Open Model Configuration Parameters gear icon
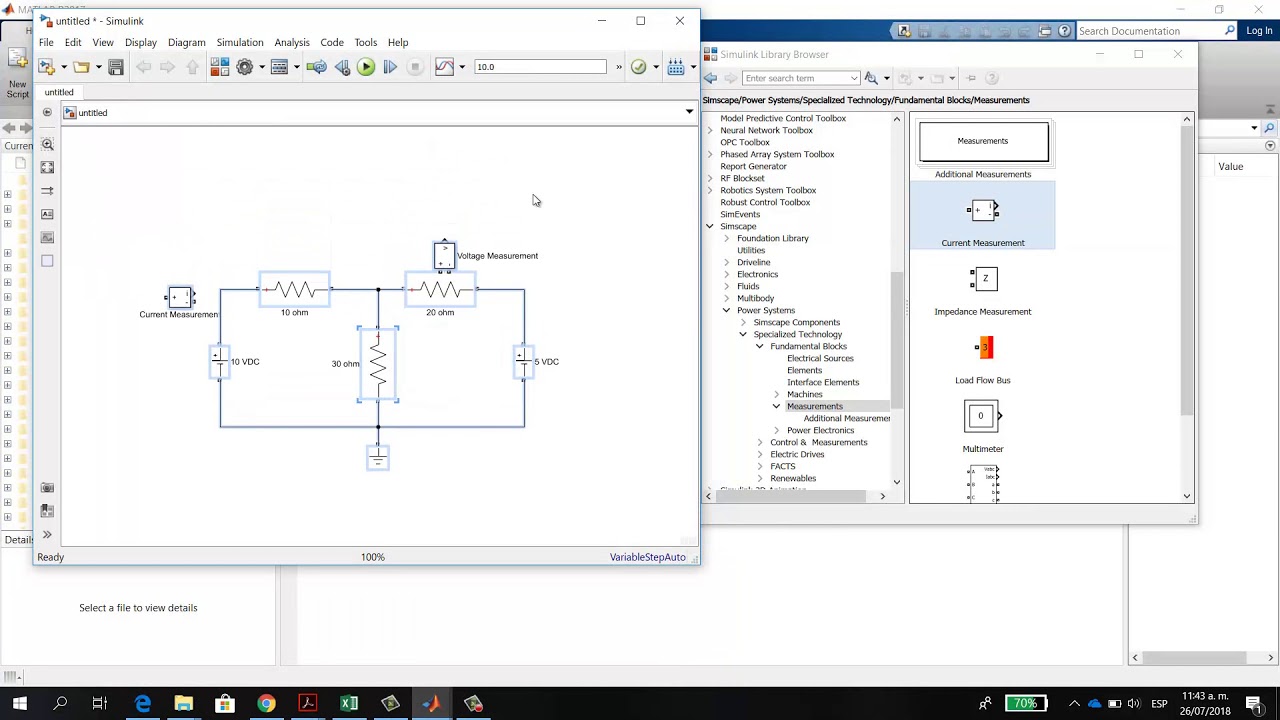The height and width of the screenshot is (720, 1280). tap(244, 67)
